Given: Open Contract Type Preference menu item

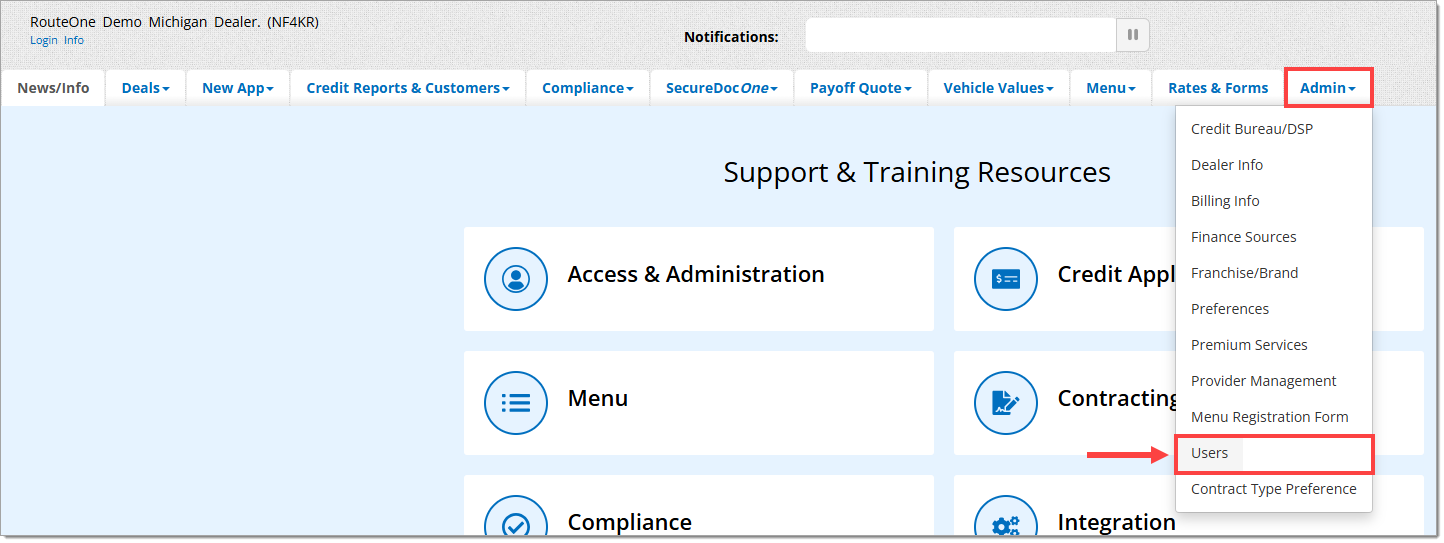Looking at the screenshot, I should 1273,489.
